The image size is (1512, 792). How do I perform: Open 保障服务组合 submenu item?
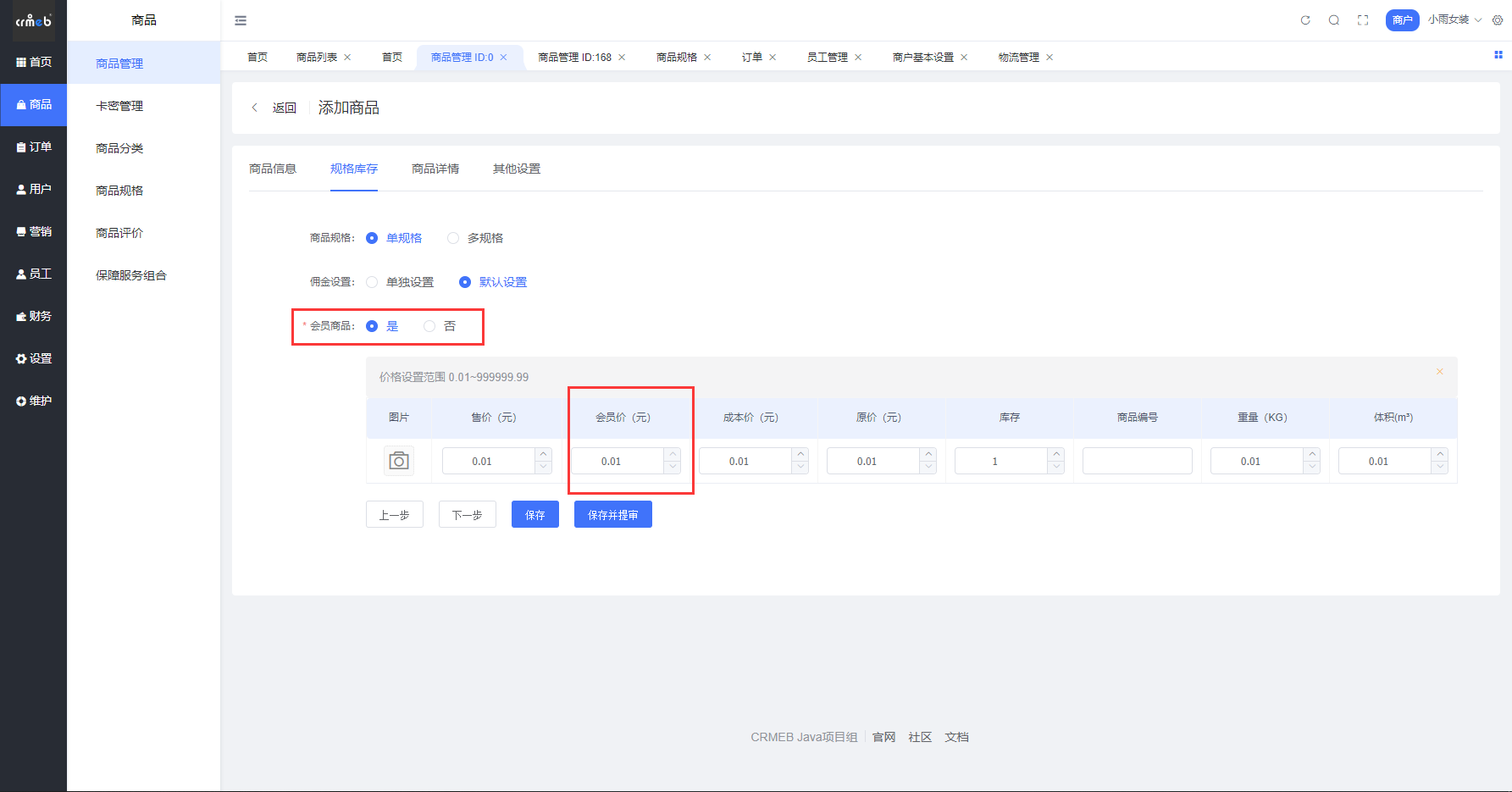pos(144,275)
